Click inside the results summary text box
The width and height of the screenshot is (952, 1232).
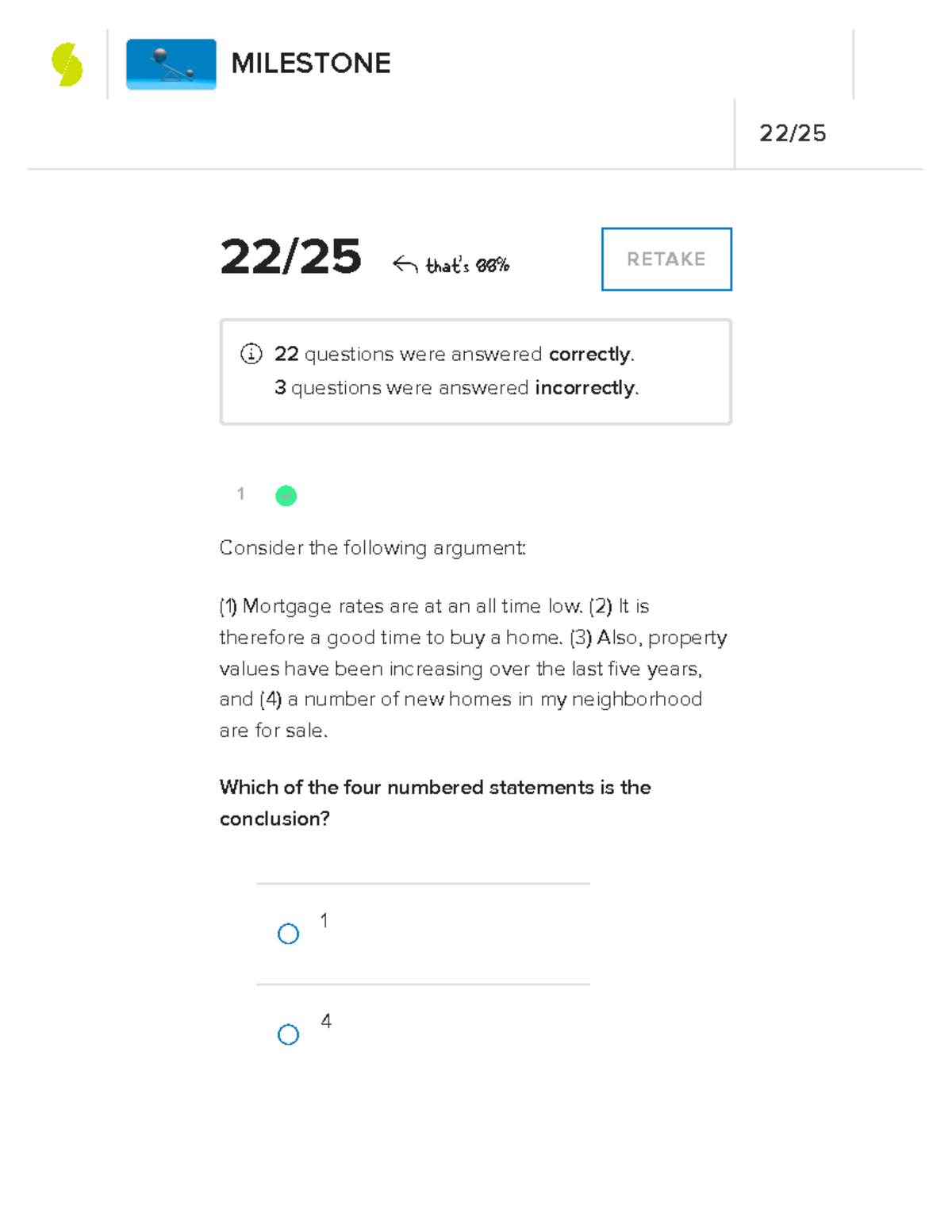click(x=474, y=370)
